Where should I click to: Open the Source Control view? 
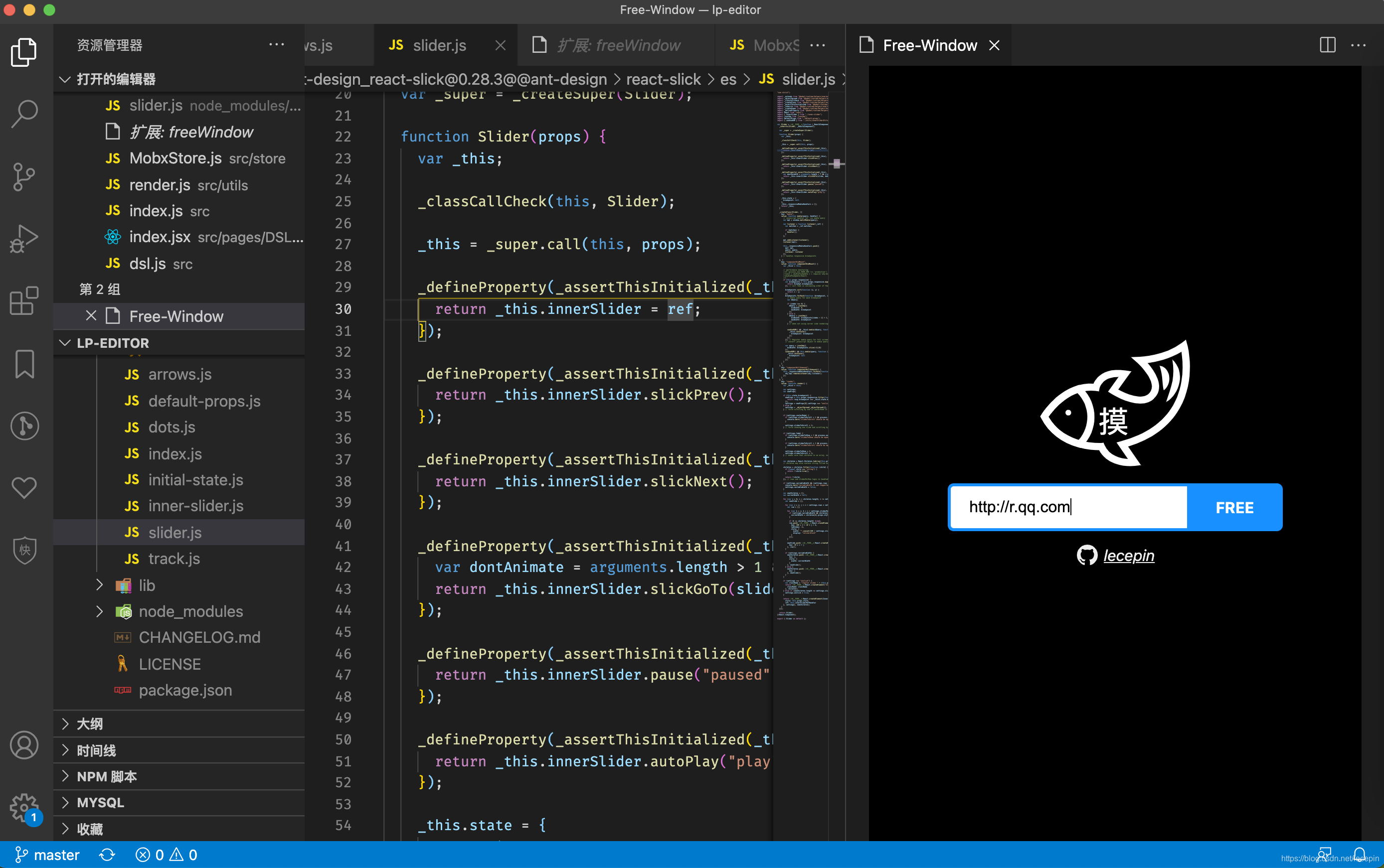[24, 176]
